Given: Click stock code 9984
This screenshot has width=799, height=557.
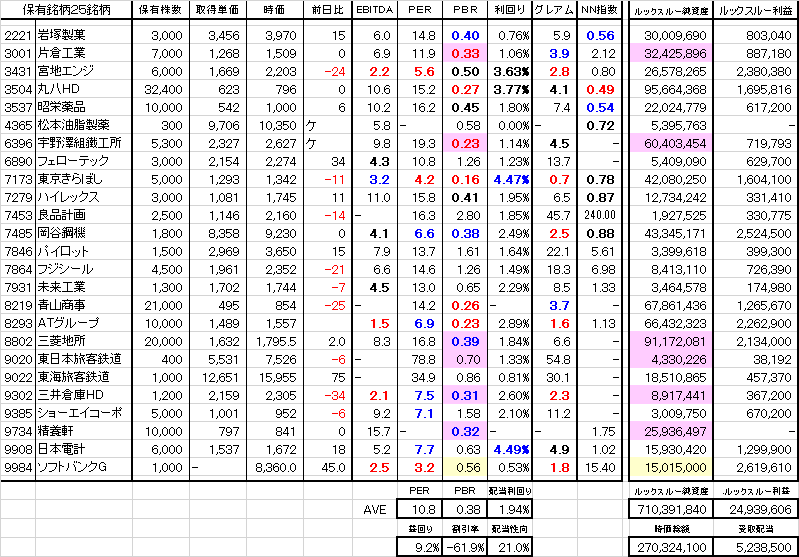Looking at the screenshot, I should click(18, 467).
